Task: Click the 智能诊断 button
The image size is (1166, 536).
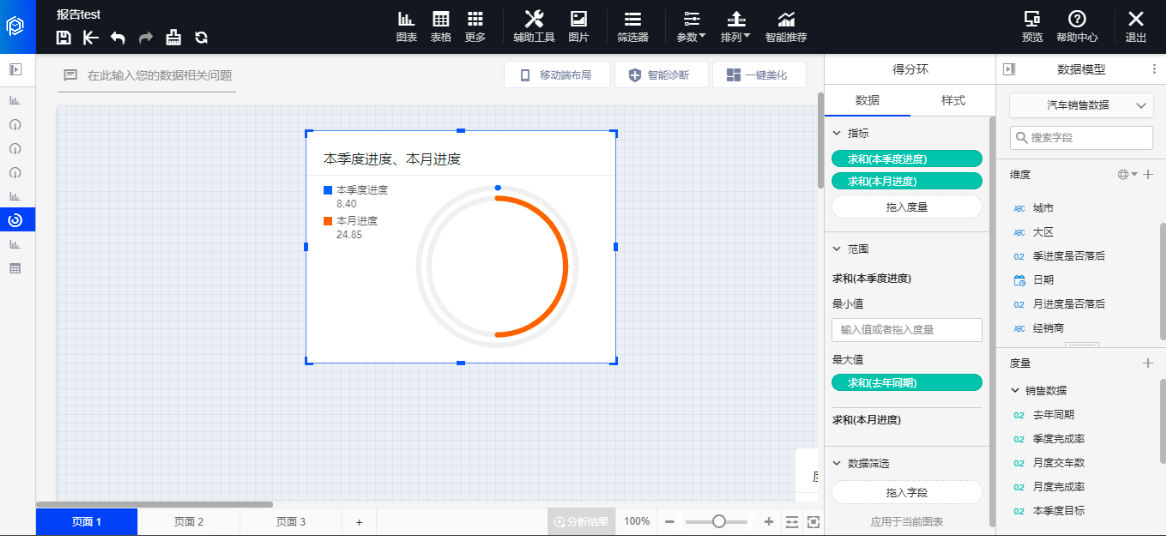Action: (658, 75)
